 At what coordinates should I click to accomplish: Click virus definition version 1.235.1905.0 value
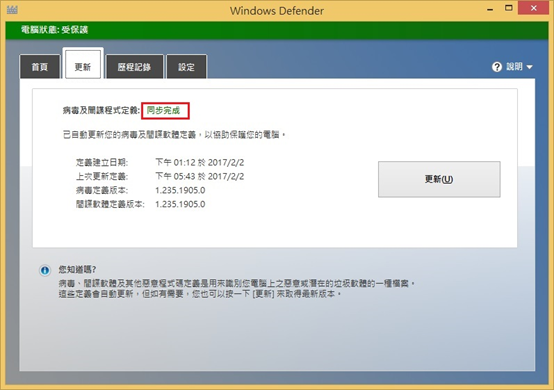point(180,190)
